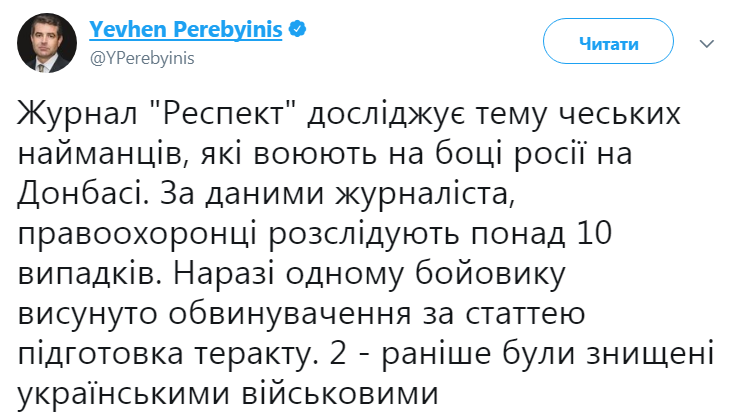Click the word "правоохоронці" in tweet text
Screen dimensions: 732x413
click(x=137, y=235)
